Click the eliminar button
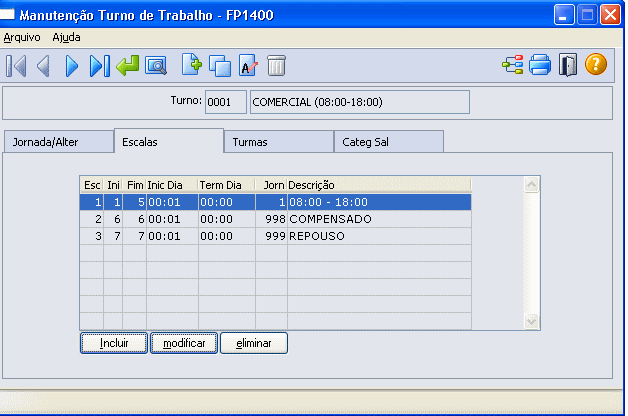Screen dimensions: 628x416 tap(254, 343)
